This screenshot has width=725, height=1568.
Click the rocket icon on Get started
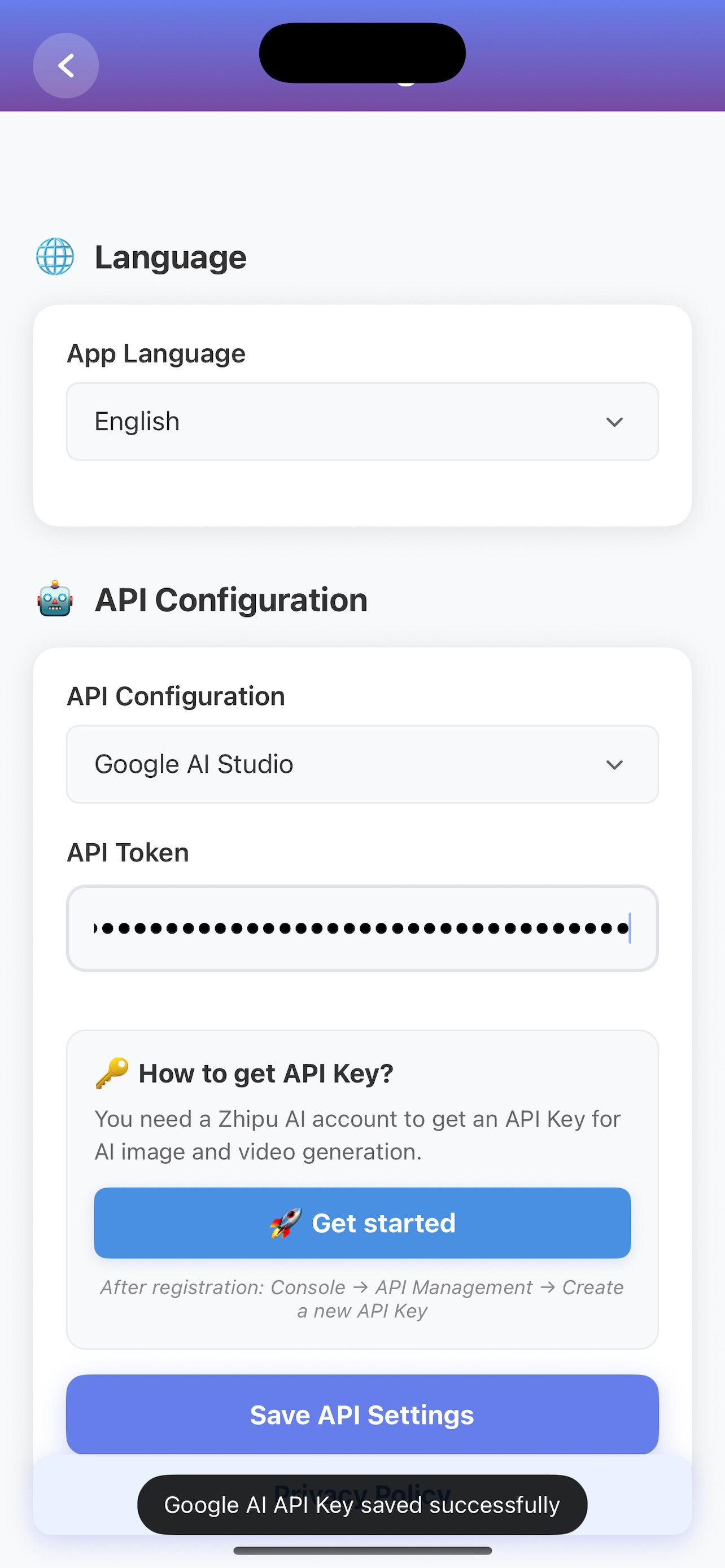point(286,1223)
